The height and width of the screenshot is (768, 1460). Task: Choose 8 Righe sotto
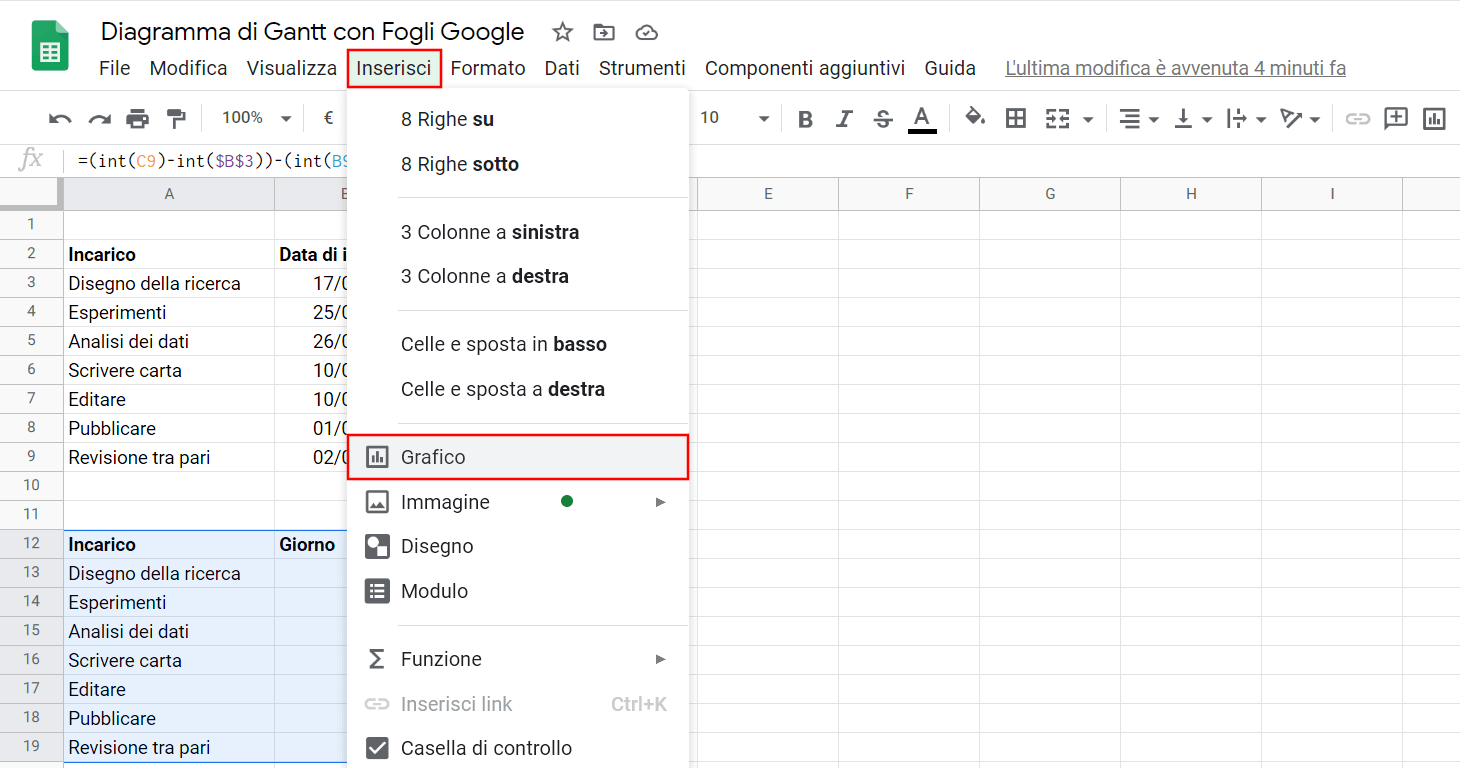tap(518, 164)
